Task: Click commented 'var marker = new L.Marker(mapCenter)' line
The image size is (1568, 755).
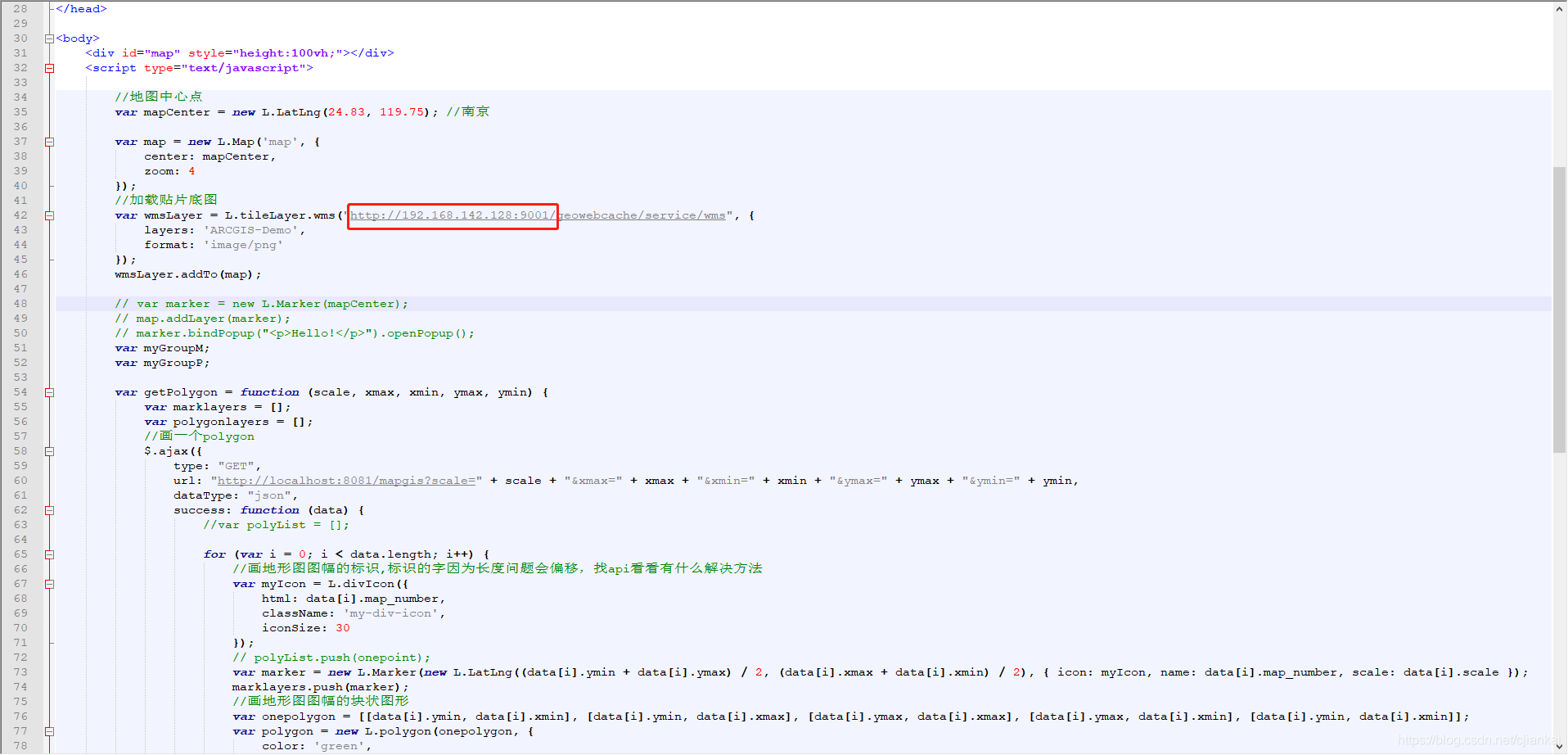Action: (261, 304)
